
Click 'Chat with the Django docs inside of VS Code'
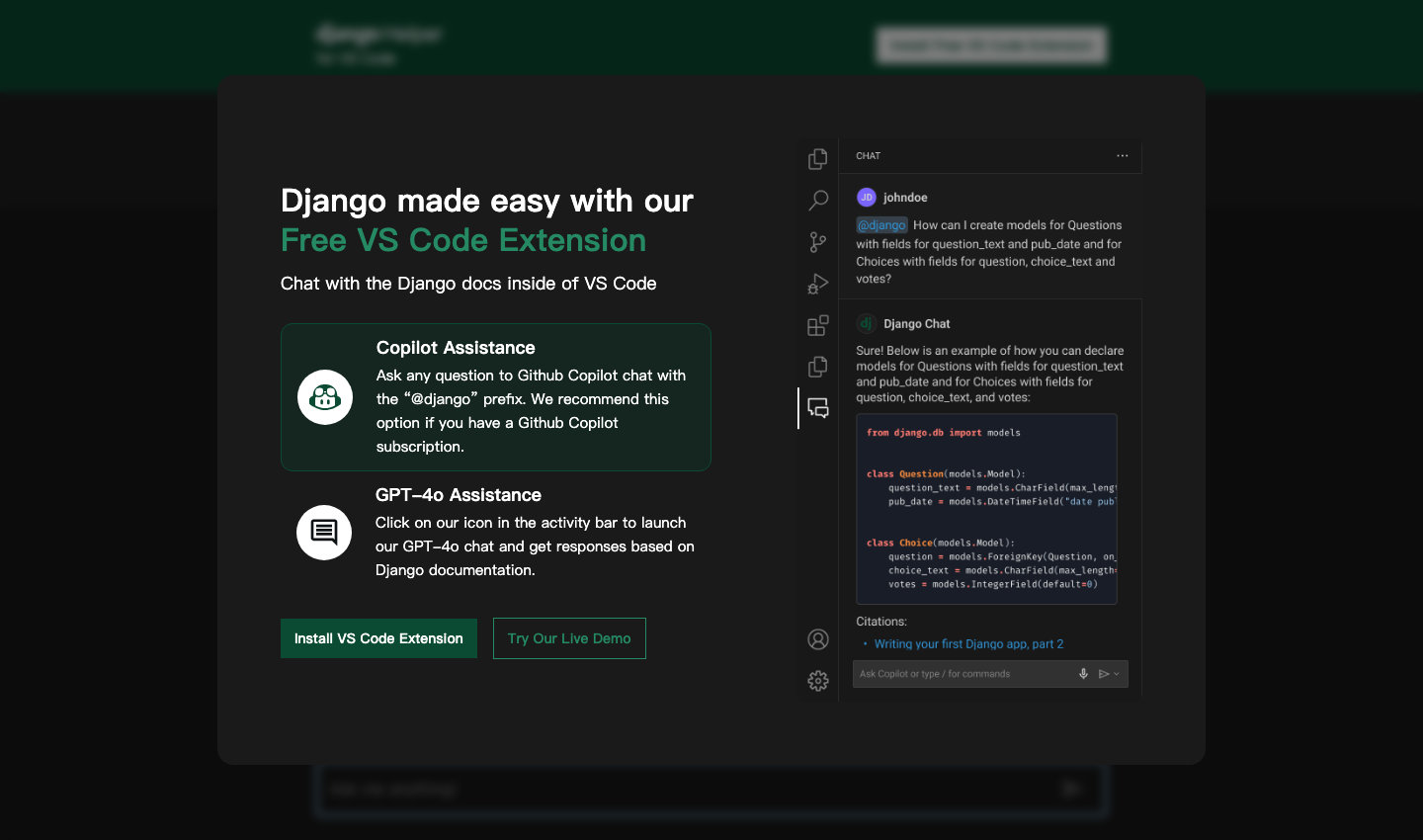[x=468, y=284]
